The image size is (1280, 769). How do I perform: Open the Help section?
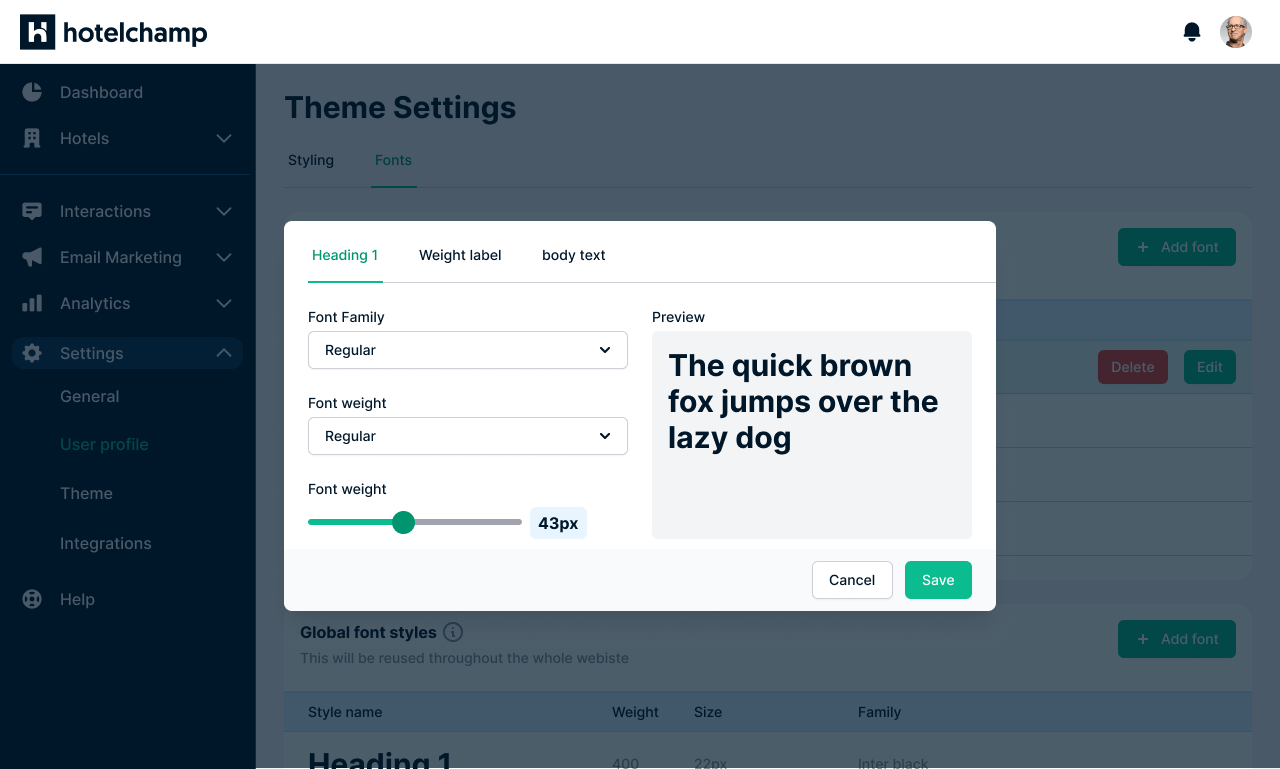tap(77, 599)
